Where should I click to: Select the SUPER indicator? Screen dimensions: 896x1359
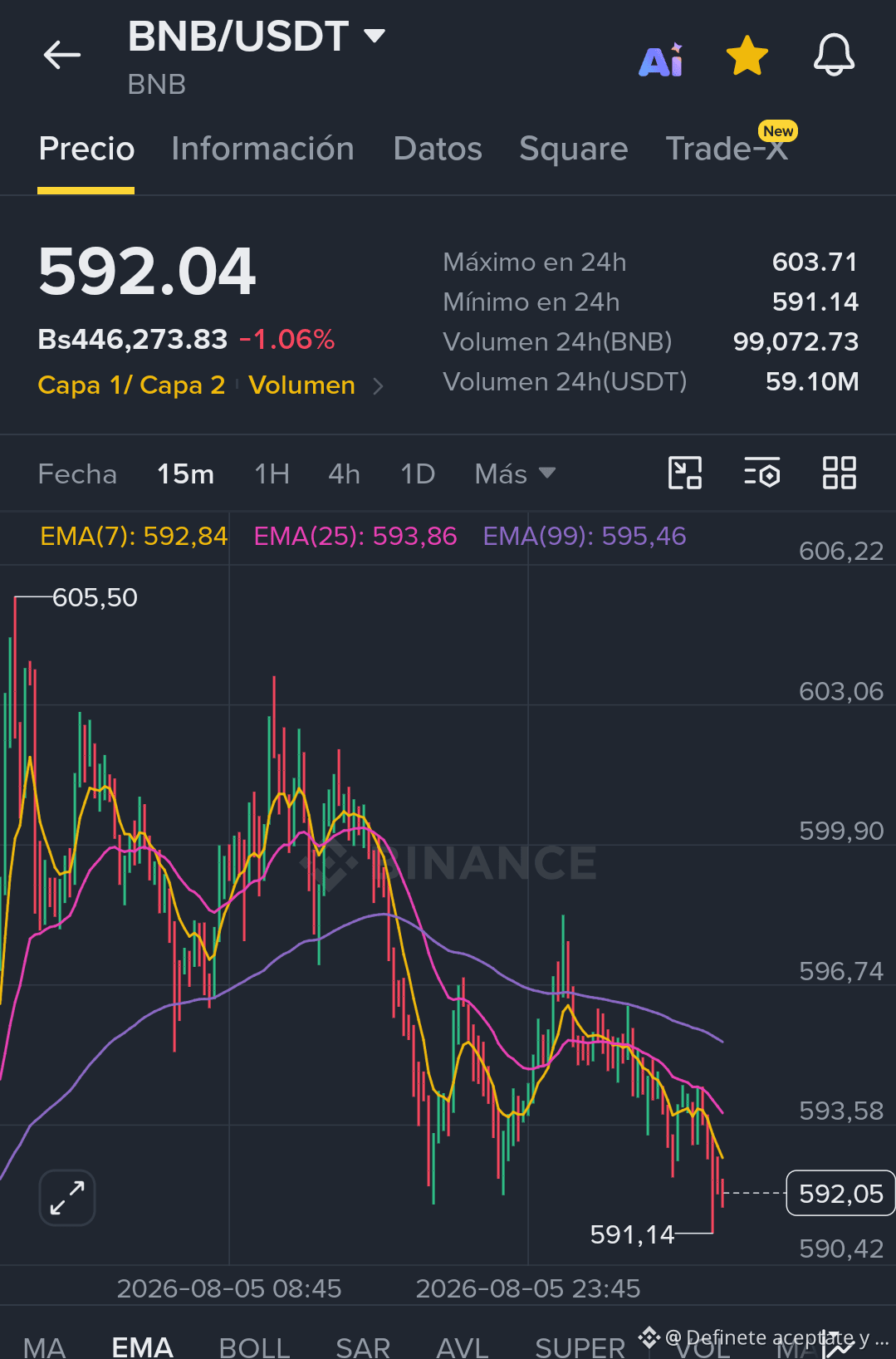click(580, 1346)
